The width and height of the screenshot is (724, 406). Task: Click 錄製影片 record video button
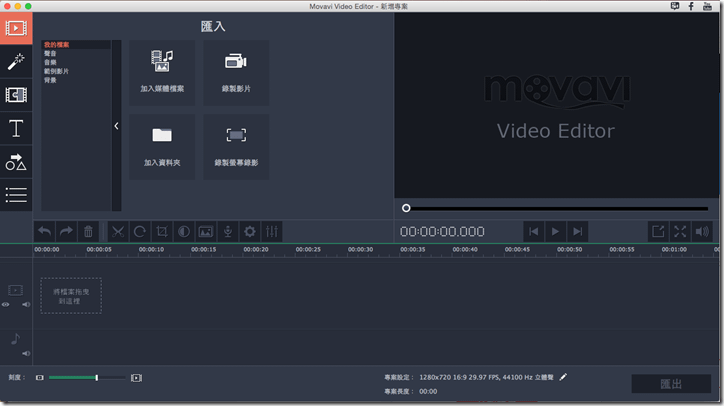[x=236, y=73]
